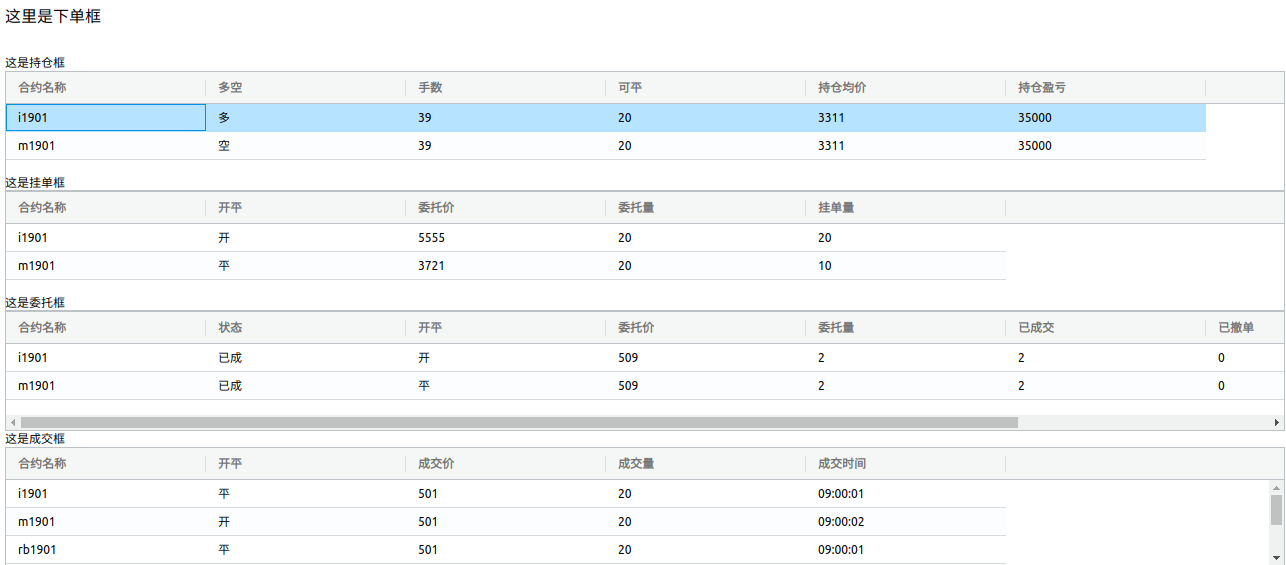1286x565 pixels.
Task: Click the left arrow of the 委托框 horizontal scrollbar
Action: (12, 423)
